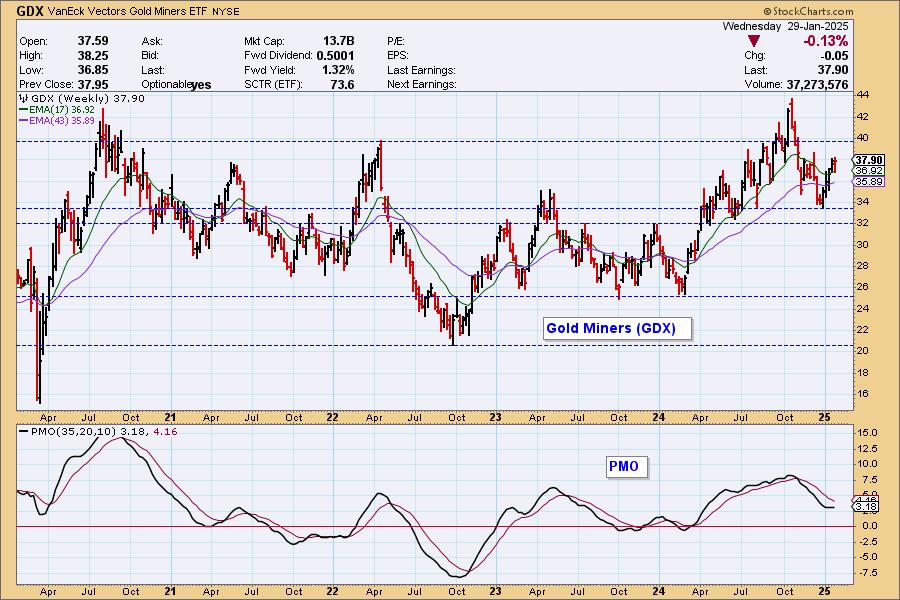
Task: Click the 'EMA(17) 36.92' legend text
Action: [x=62, y=109]
